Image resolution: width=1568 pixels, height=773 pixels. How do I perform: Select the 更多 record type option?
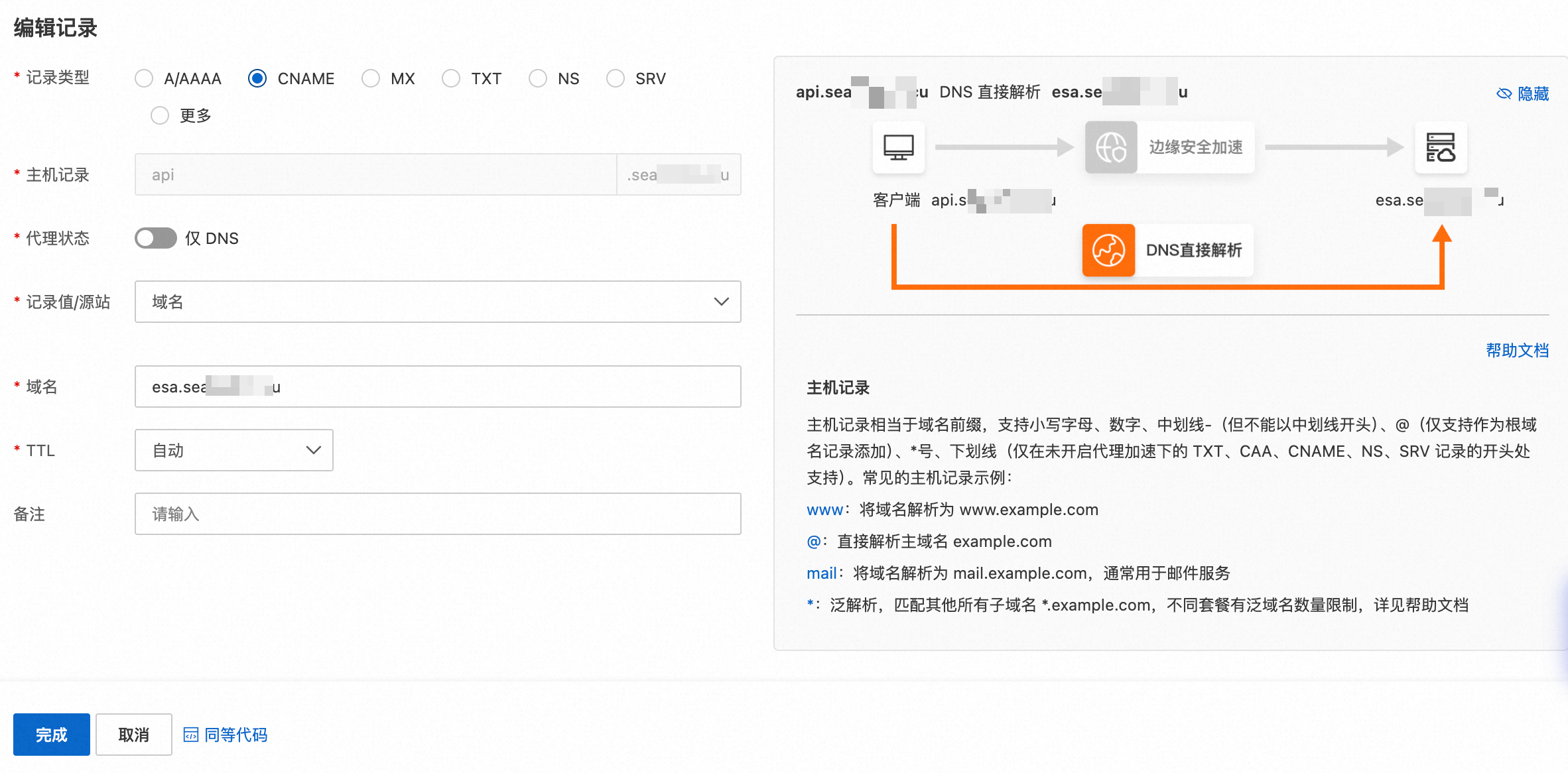click(x=160, y=116)
